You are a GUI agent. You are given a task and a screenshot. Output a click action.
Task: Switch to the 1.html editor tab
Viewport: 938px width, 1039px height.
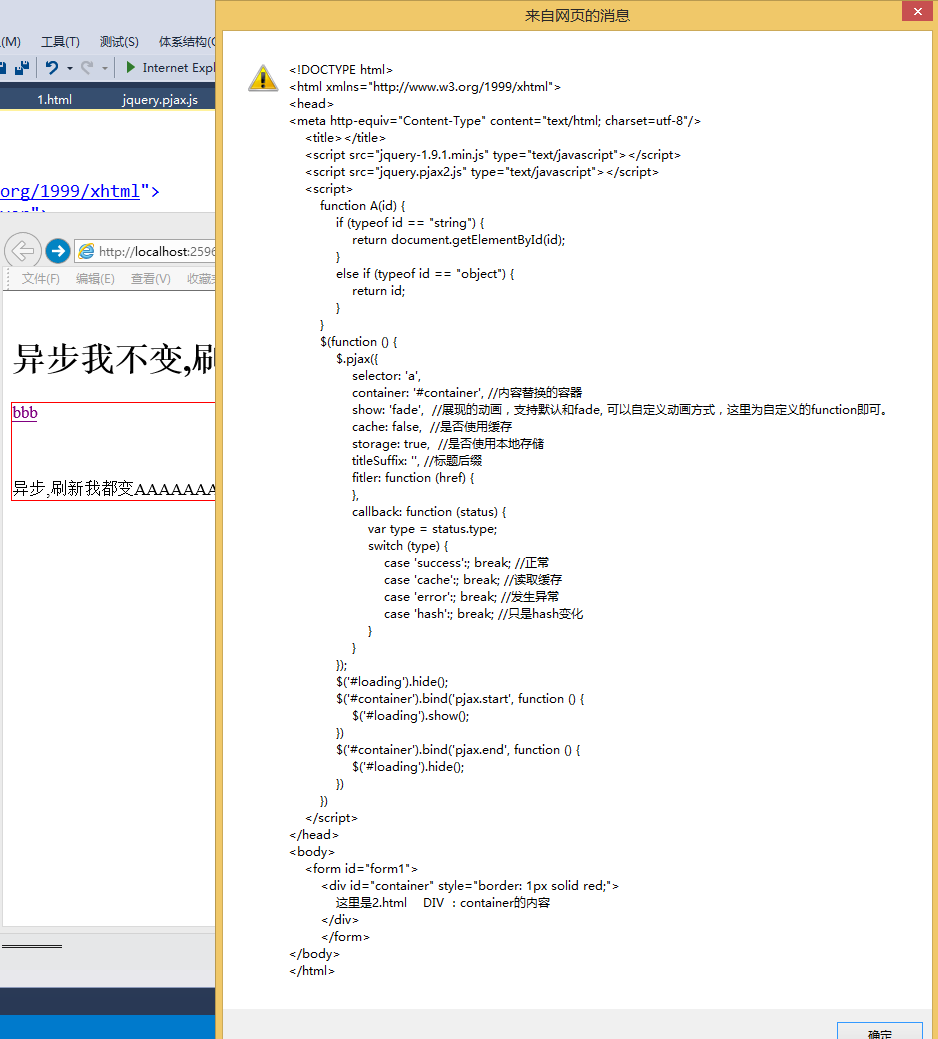[54, 99]
